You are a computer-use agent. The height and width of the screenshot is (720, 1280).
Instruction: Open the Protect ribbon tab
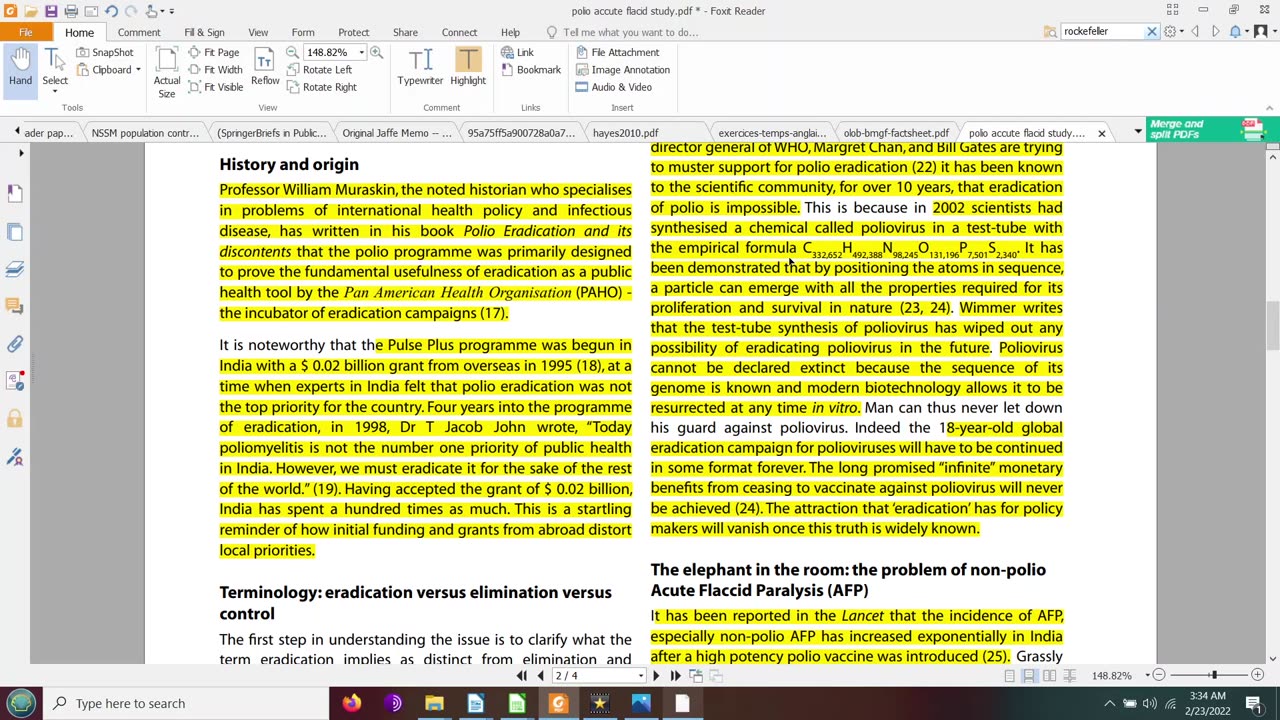pyautogui.click(x=353, y=32)
